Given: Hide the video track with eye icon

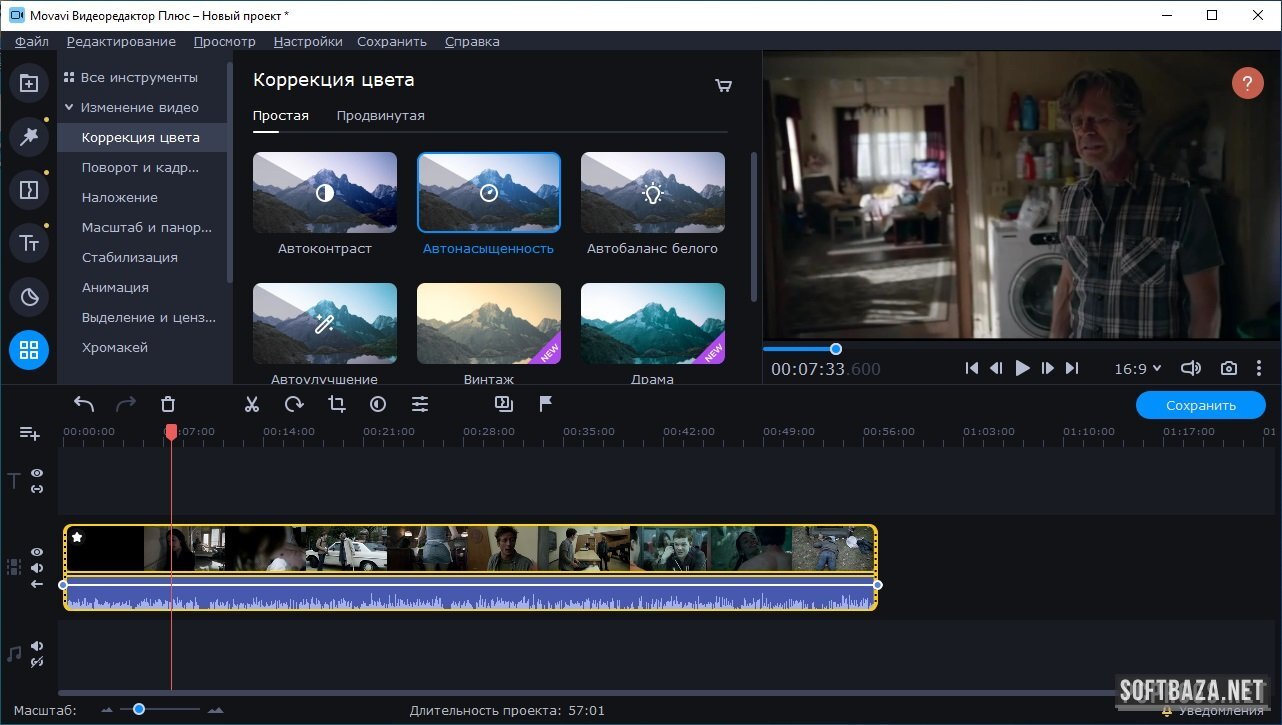Looking at the screenshot, I should point(37,552).
